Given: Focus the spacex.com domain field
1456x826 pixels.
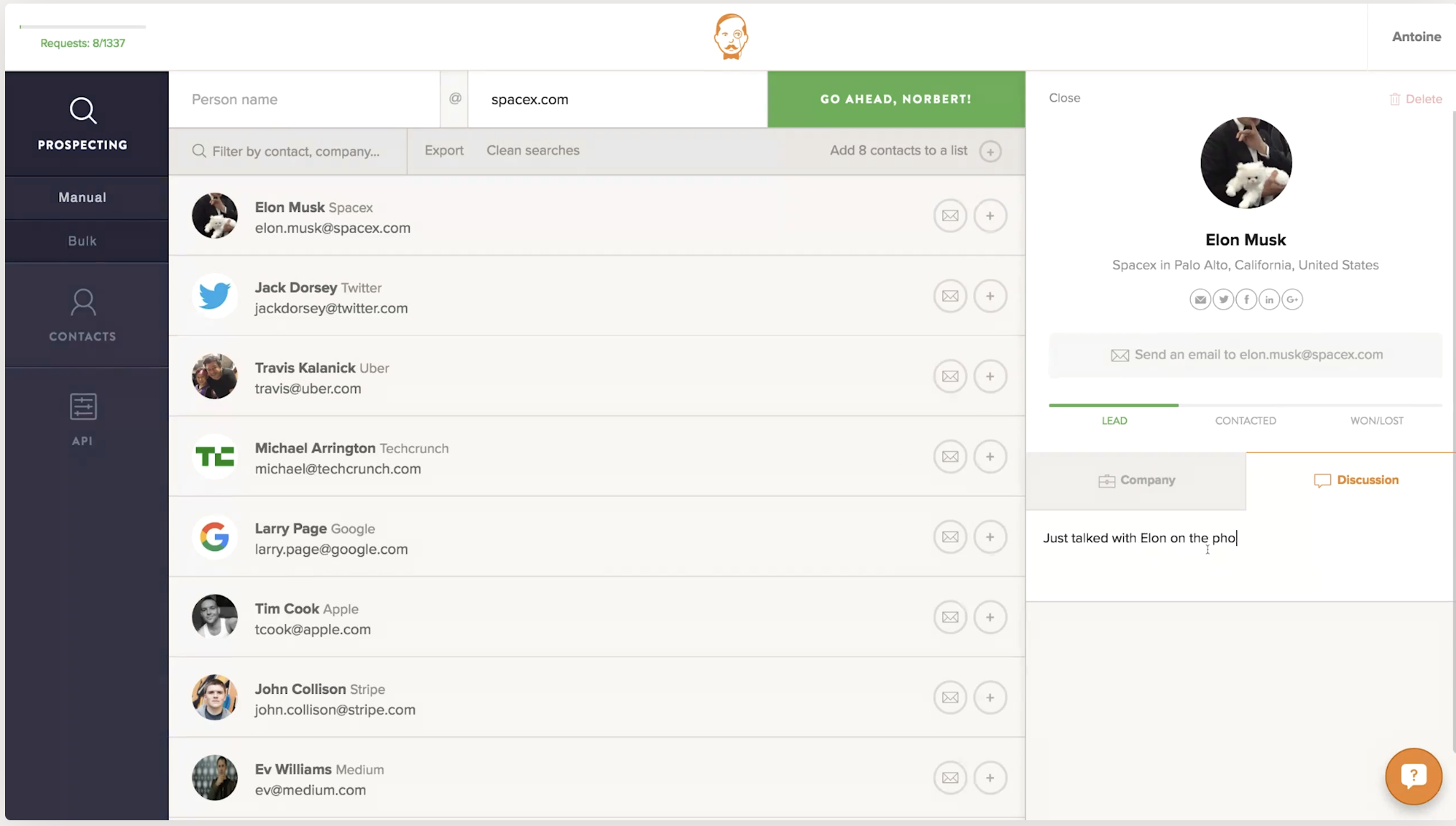Looking at the screenshot, I should pos(617,99).
